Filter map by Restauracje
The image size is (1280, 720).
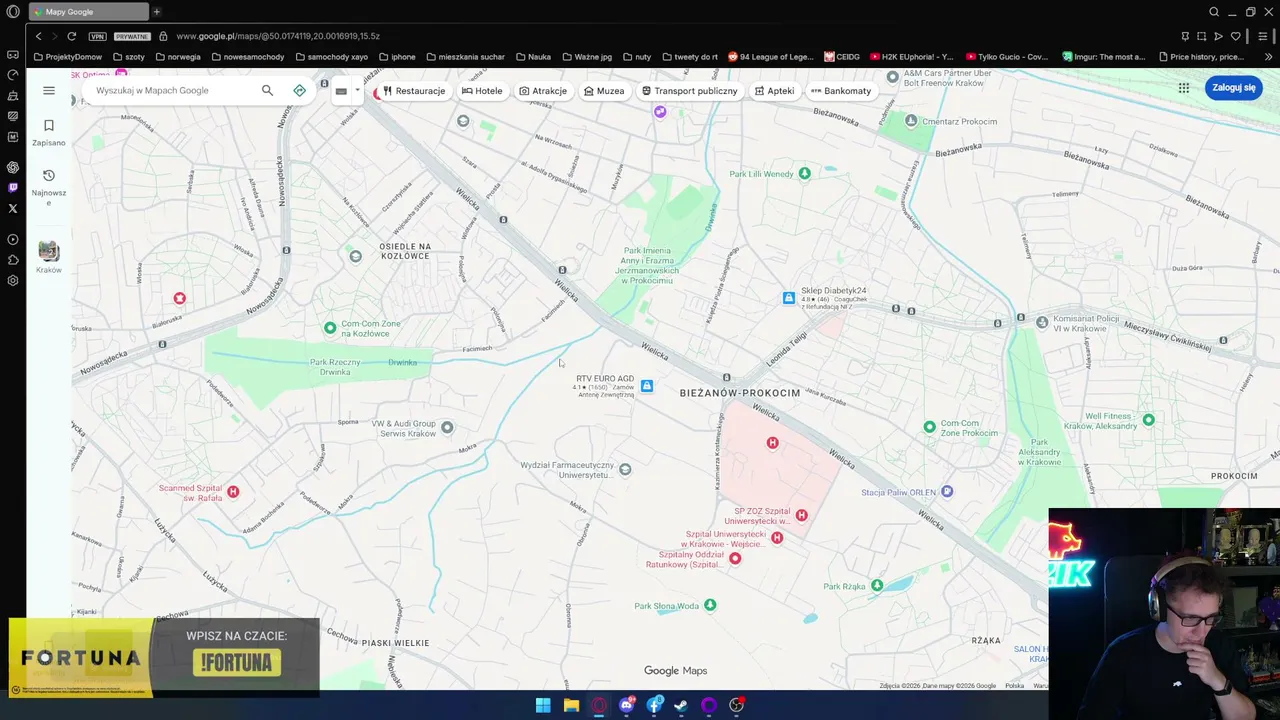point(414,91)
